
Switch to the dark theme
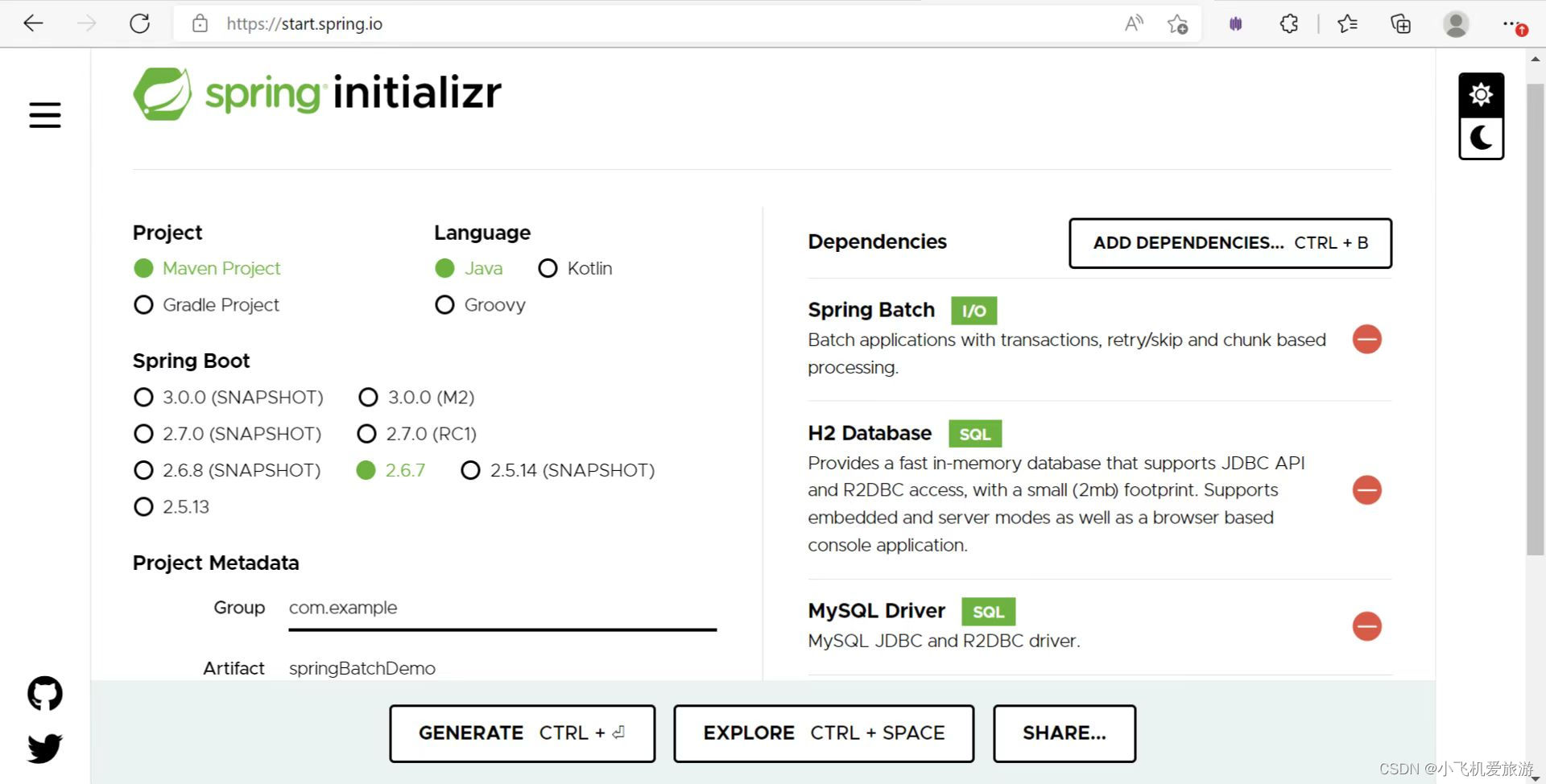(x=1481, y=138)
